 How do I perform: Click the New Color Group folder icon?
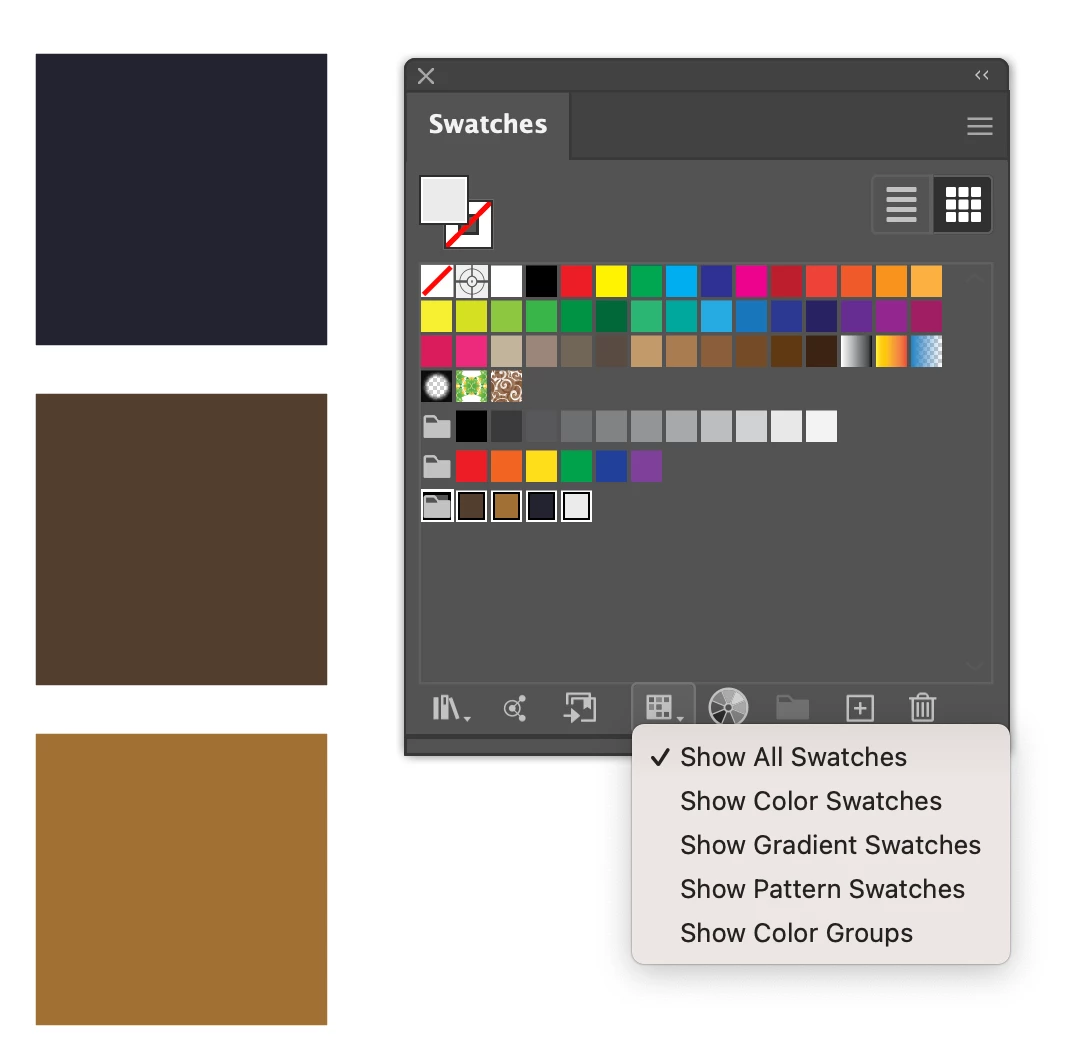coord(793,708)
